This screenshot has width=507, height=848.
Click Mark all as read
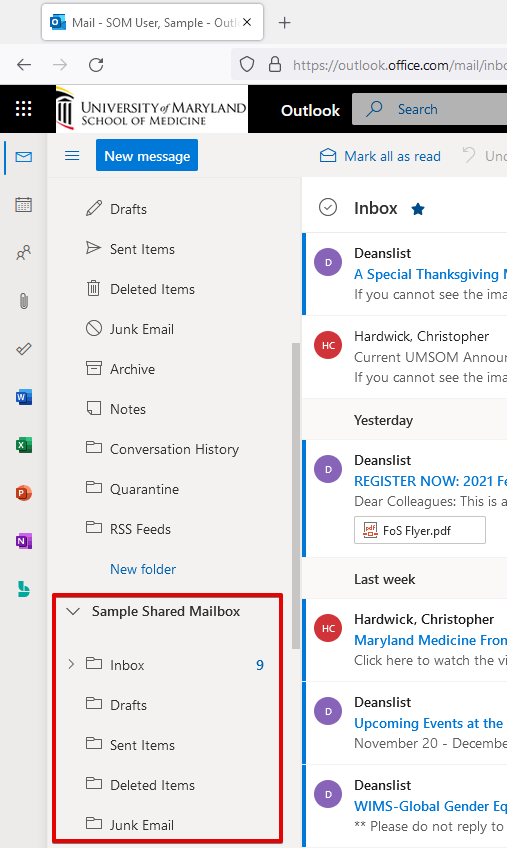[380, 156]
